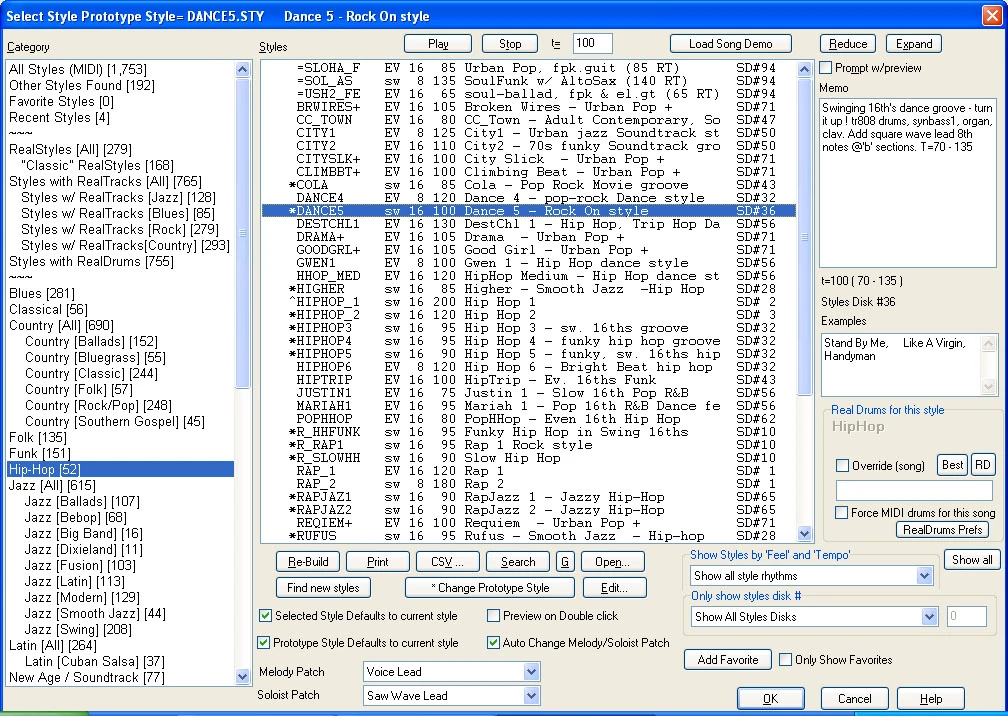Click the RD button

[983, 465]
